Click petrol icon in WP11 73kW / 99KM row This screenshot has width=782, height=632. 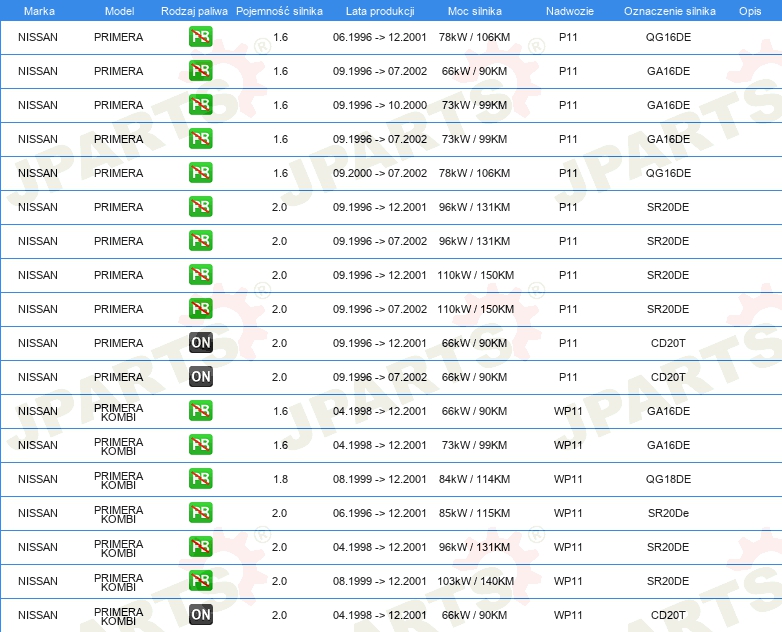200,444
